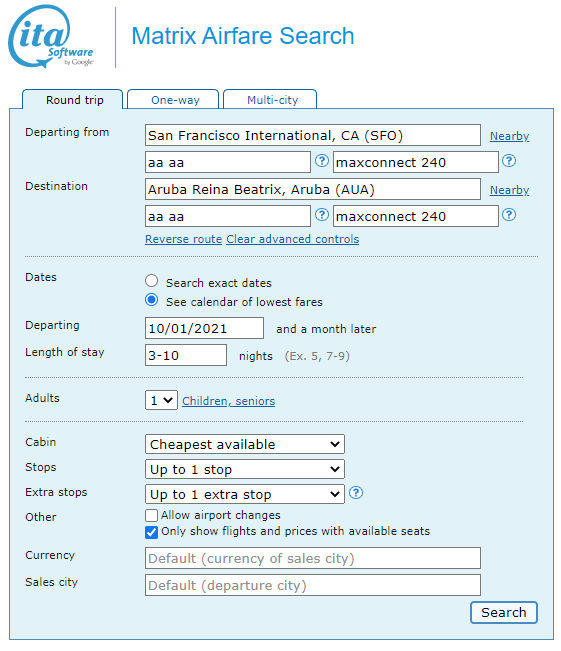Click the Search button
This screenshot has width=561, height=651.
(504, 612)
